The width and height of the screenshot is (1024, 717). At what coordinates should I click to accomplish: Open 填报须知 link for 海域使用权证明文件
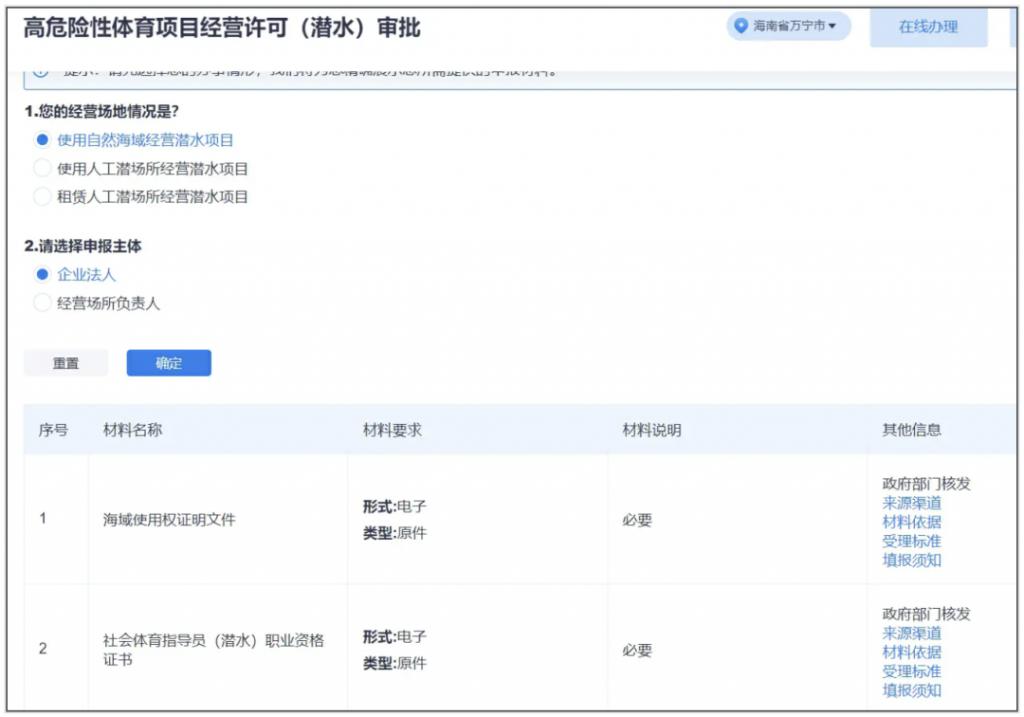click(911, 560)
